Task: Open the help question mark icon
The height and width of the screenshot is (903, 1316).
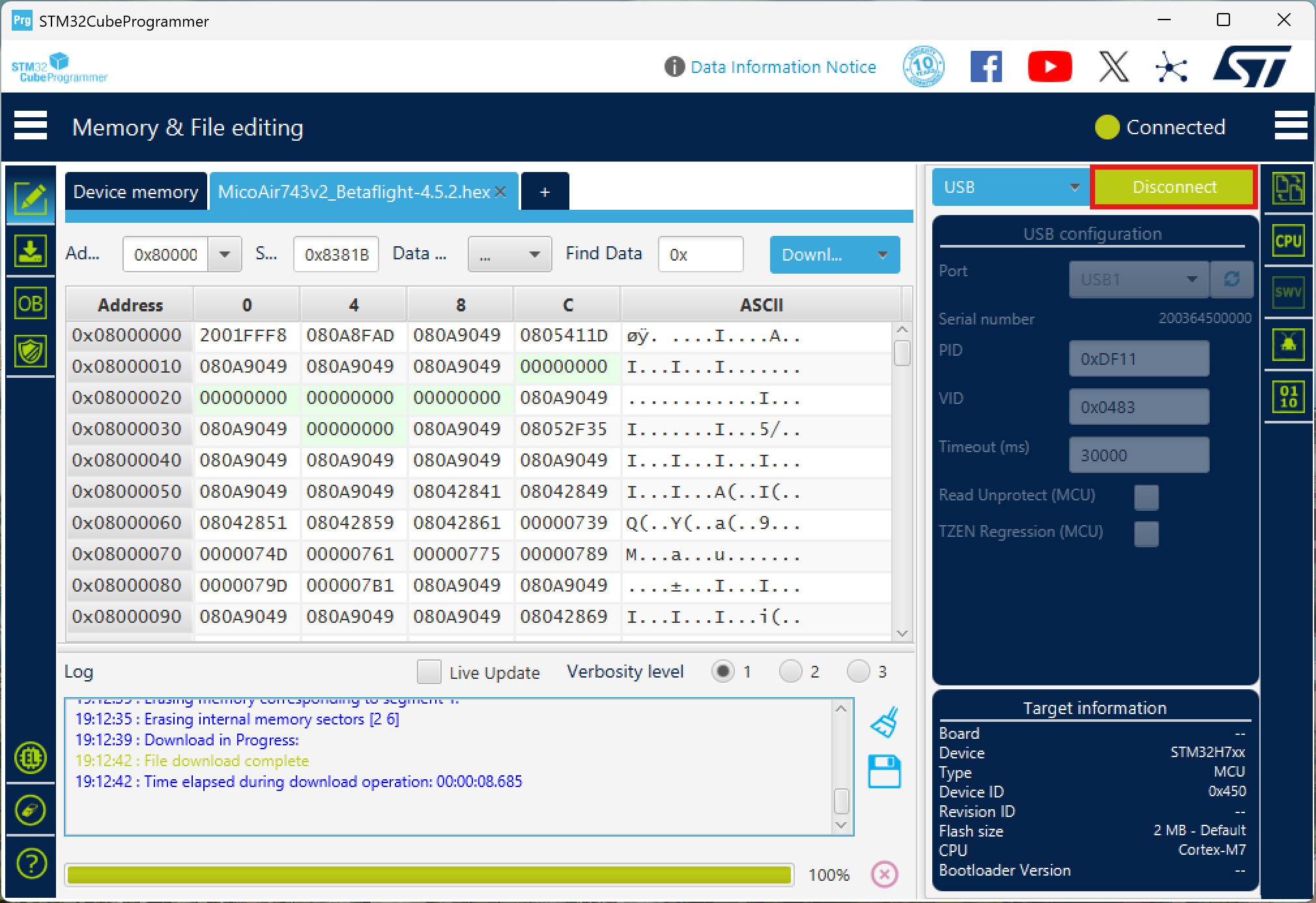Action: pos(30,863)
